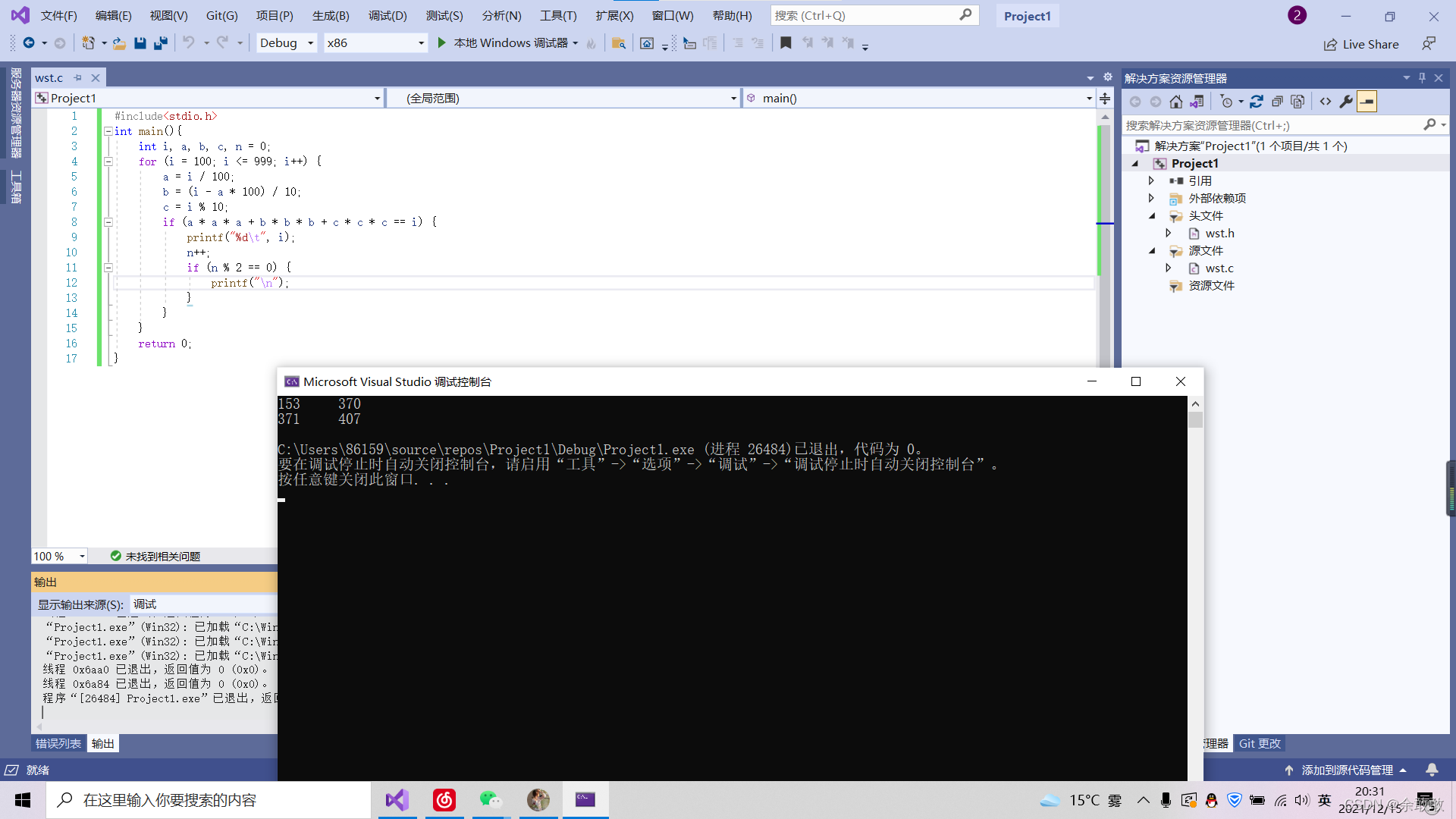This screenshot has height=819, width=1456.
Task: Click the notification bell in the status bar
Action: pyautogui.click(x=1432, y=770)
